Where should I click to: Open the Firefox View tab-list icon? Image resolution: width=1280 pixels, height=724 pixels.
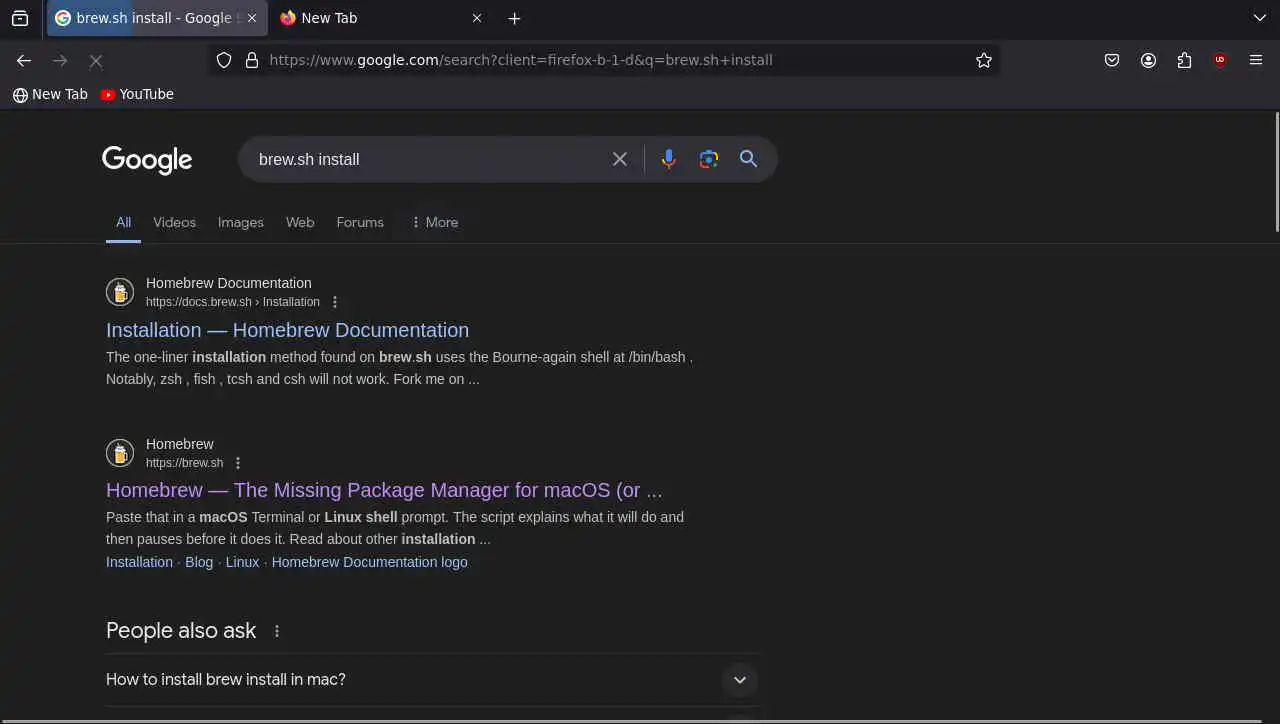click(20, 18)
